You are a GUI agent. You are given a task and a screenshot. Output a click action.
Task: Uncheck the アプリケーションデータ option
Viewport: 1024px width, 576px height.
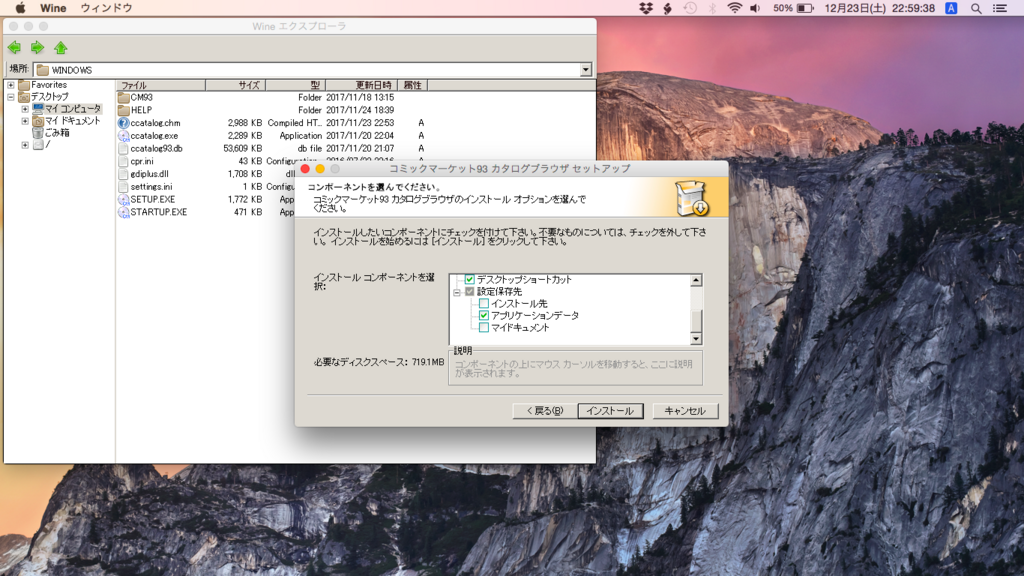click(x=484, y=315)
